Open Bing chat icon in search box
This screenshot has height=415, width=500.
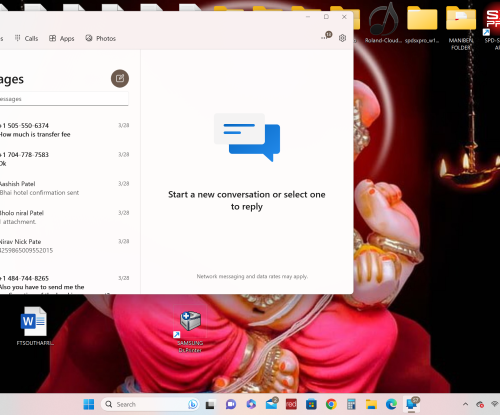point(192,404)
